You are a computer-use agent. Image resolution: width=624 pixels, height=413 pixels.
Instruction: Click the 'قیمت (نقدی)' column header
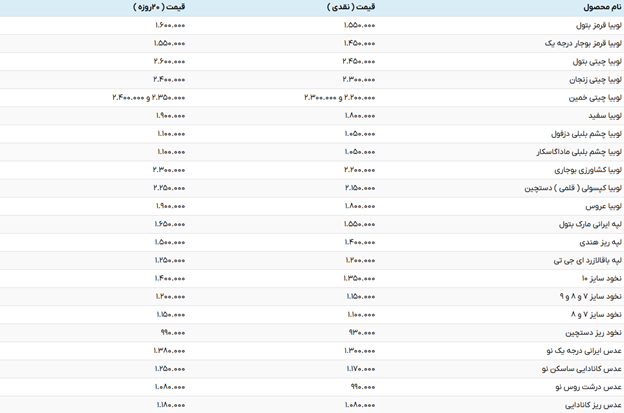[352, 7]
